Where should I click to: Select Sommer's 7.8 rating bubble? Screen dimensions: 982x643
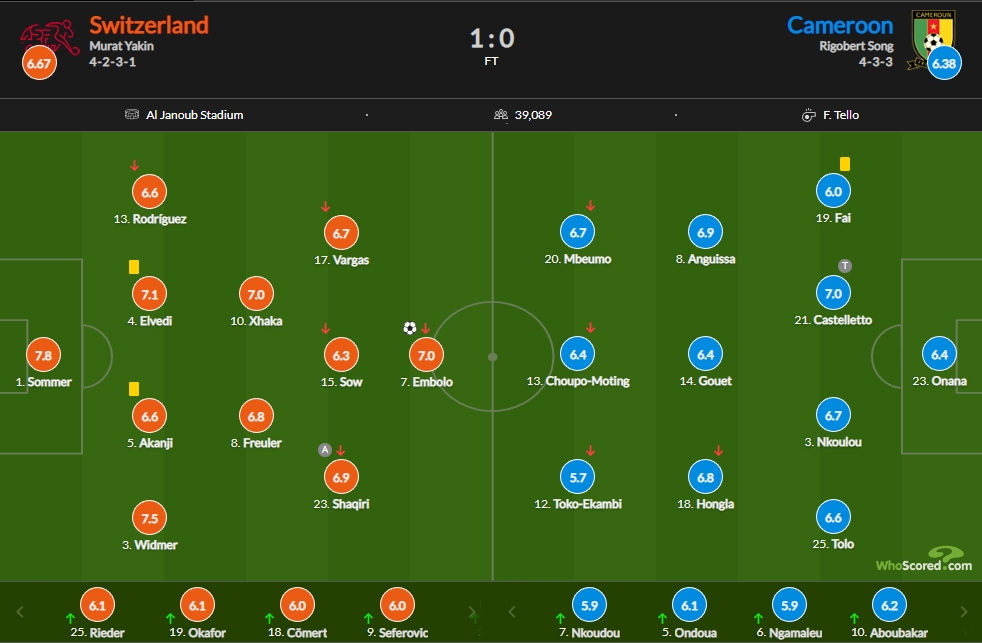click(43, 355)
